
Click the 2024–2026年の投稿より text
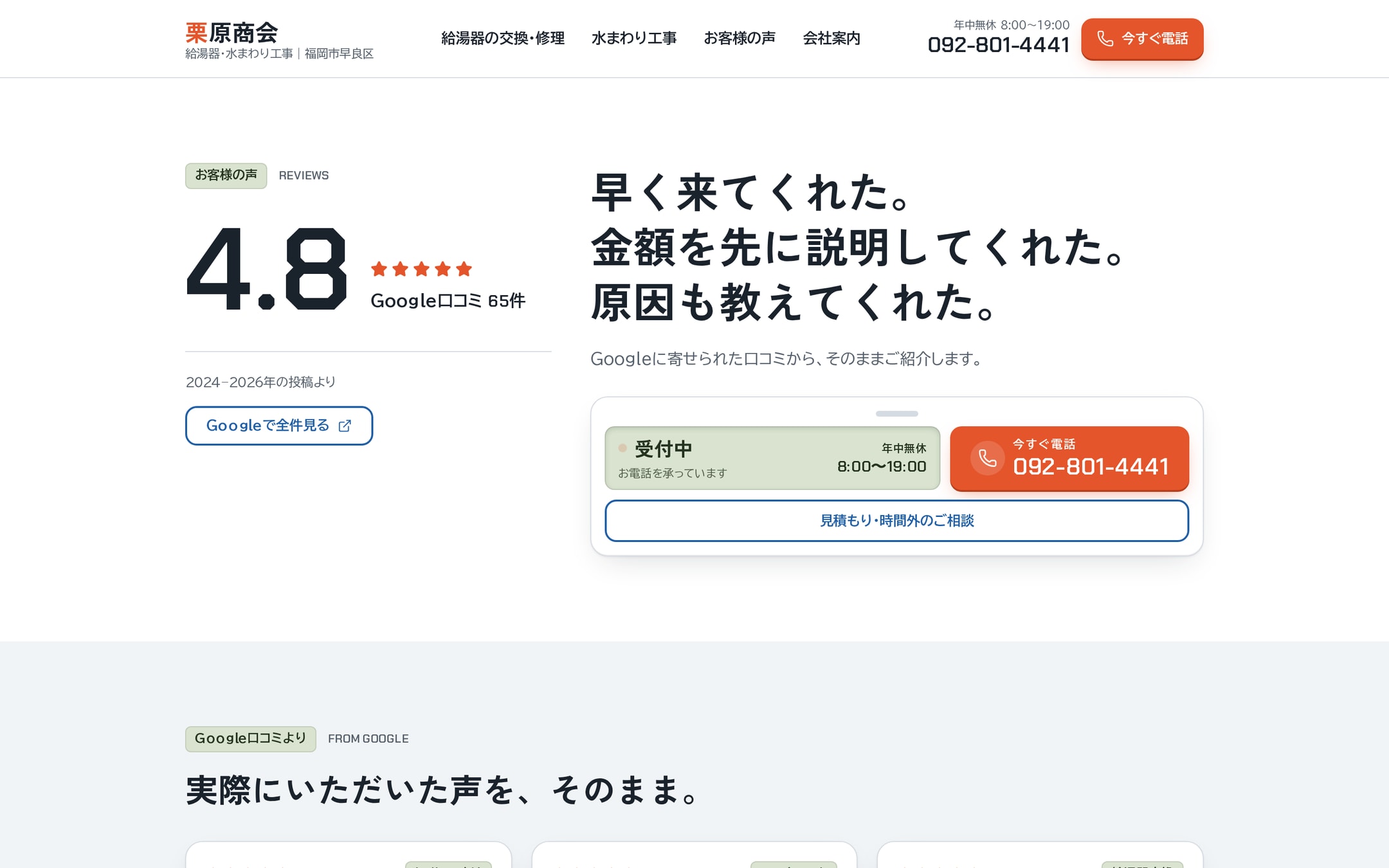(261, 382)
